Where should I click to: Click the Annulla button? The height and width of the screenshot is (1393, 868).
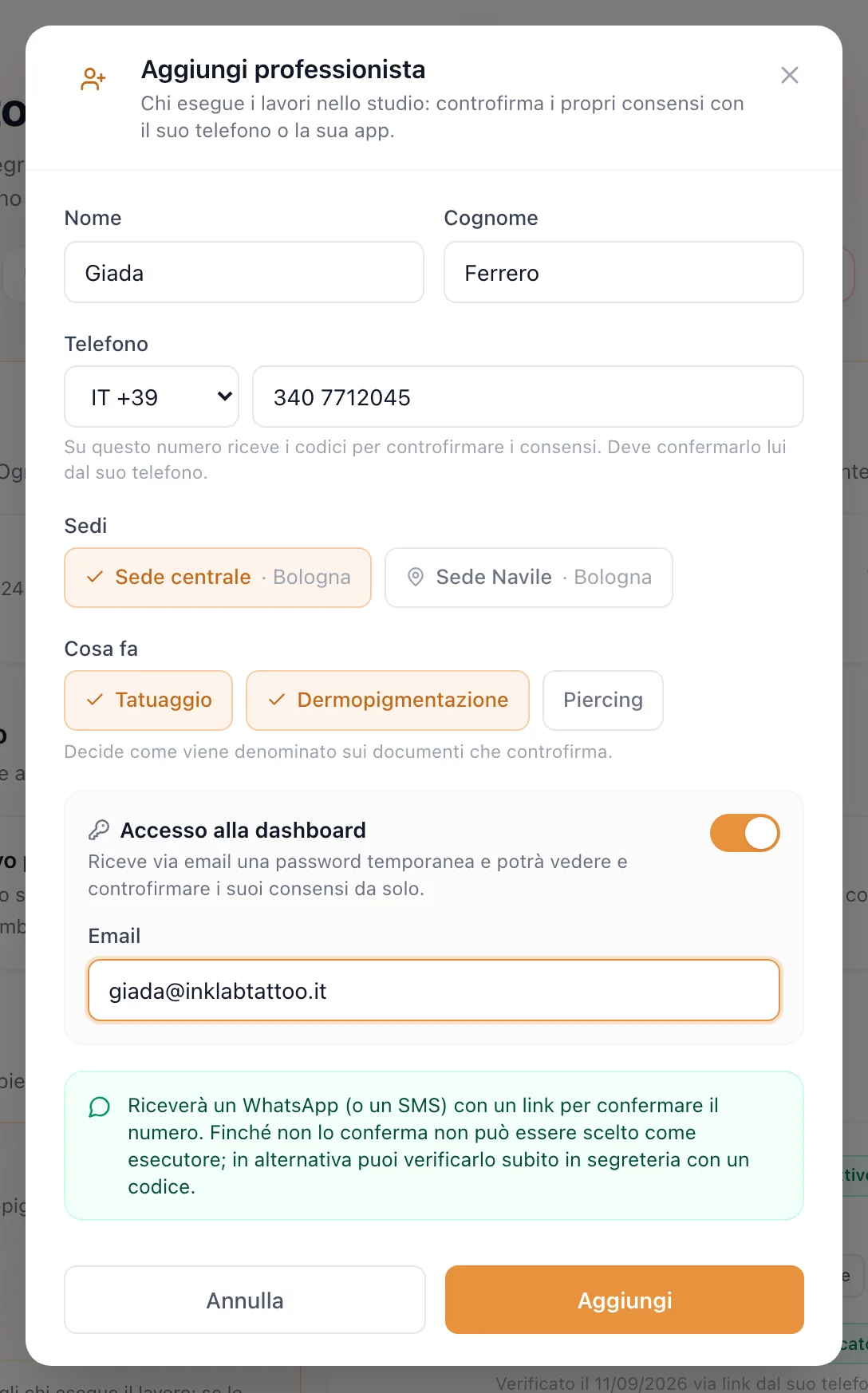(x=245, y=1300)
